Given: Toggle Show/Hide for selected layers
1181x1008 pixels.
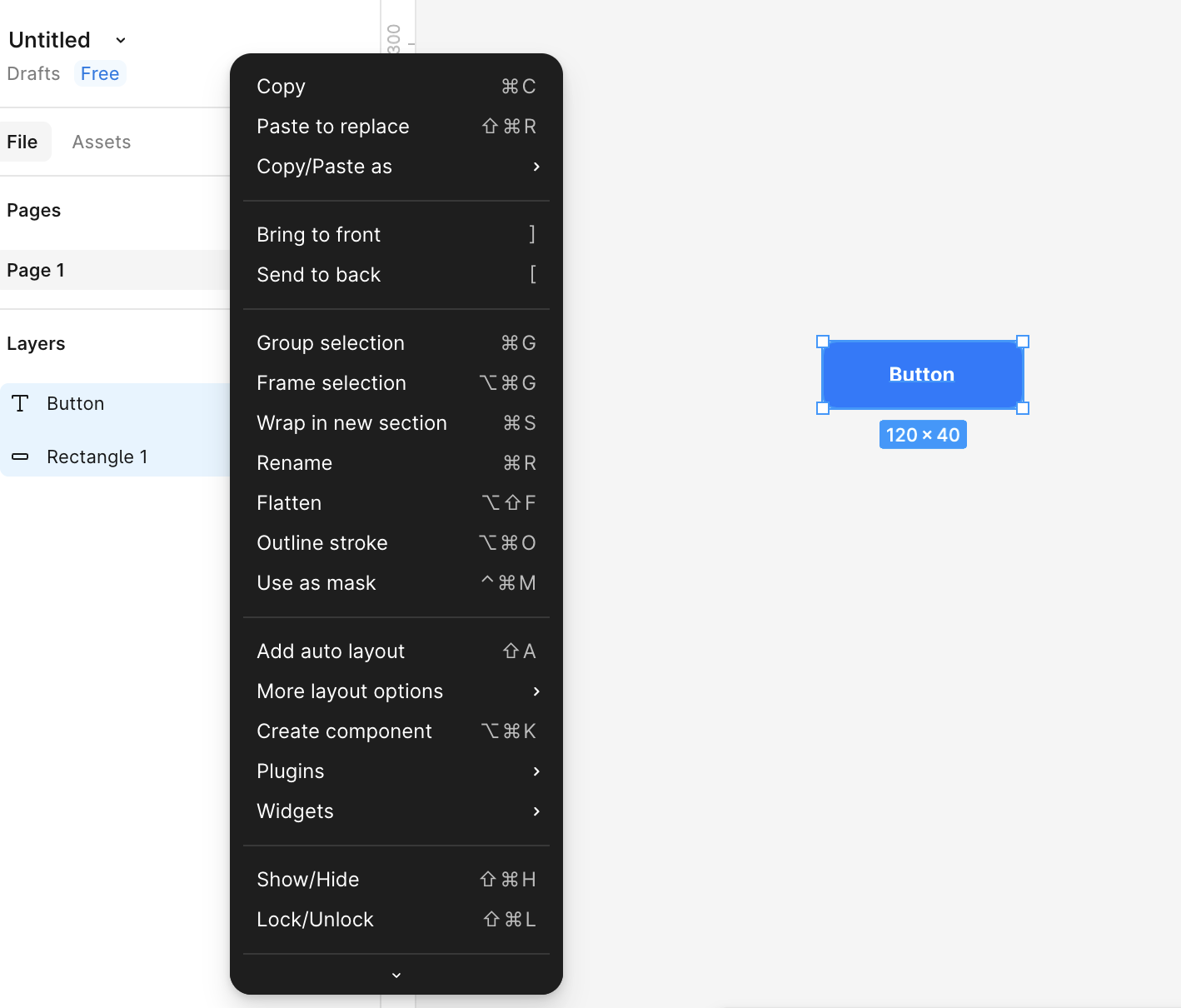Looking at the screenshot, I should [396, 880].
